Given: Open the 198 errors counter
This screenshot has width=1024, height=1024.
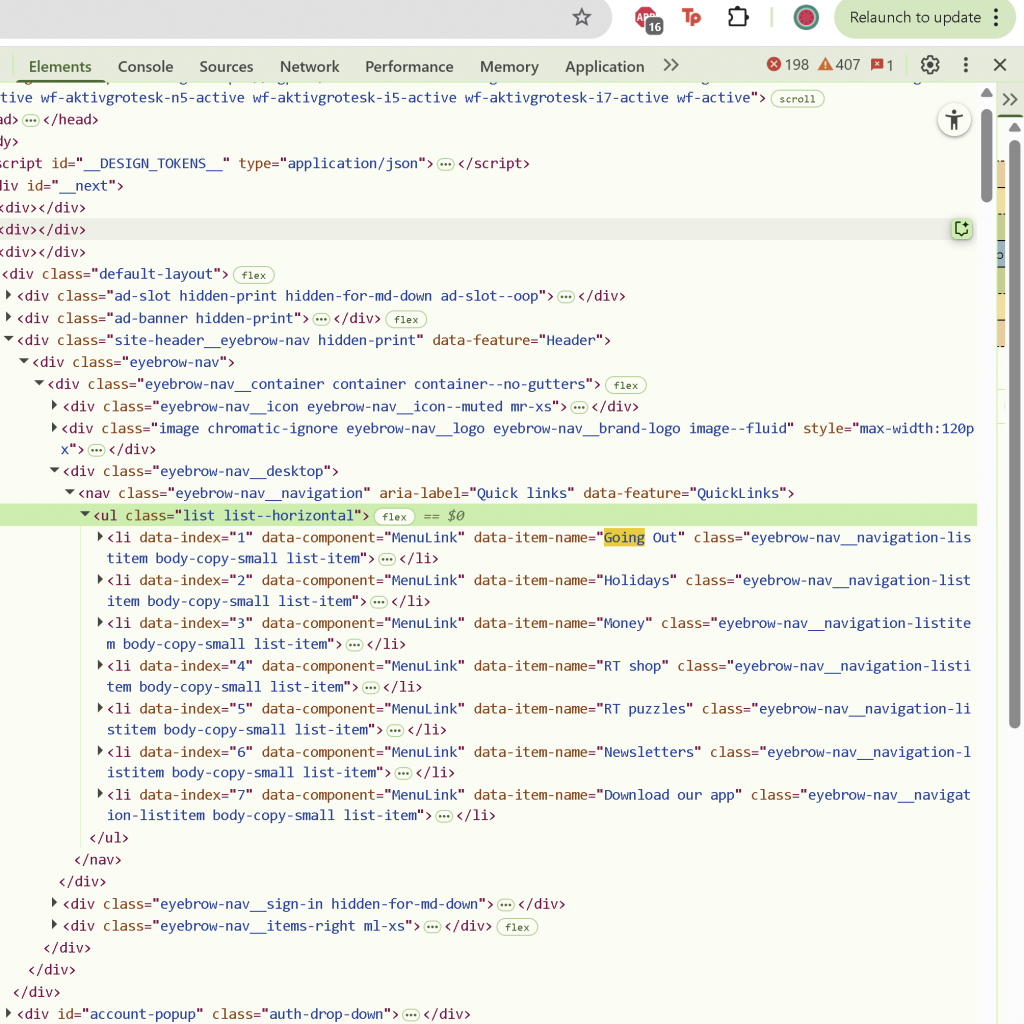Looking at the screenshot, I should coord(788,65).
